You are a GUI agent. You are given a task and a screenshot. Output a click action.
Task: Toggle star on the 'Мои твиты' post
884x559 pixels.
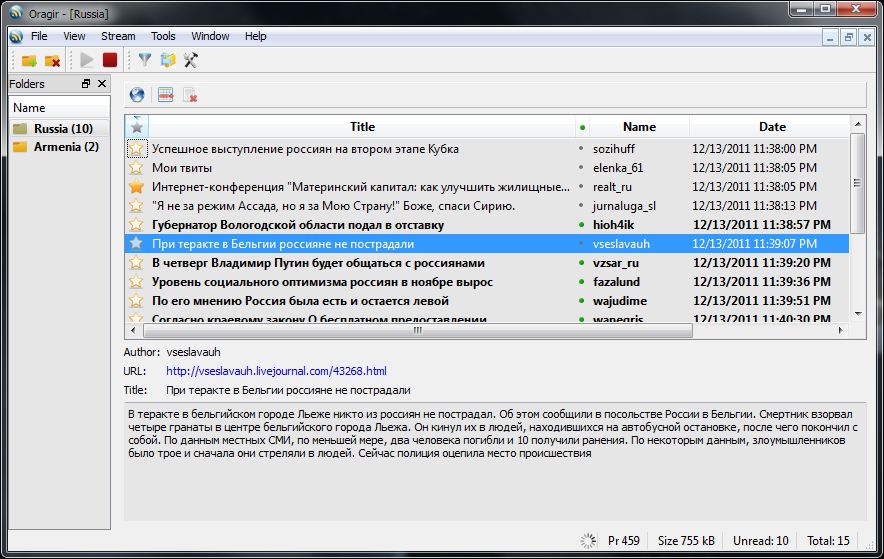pyautogui.click(x=136, y=168)
